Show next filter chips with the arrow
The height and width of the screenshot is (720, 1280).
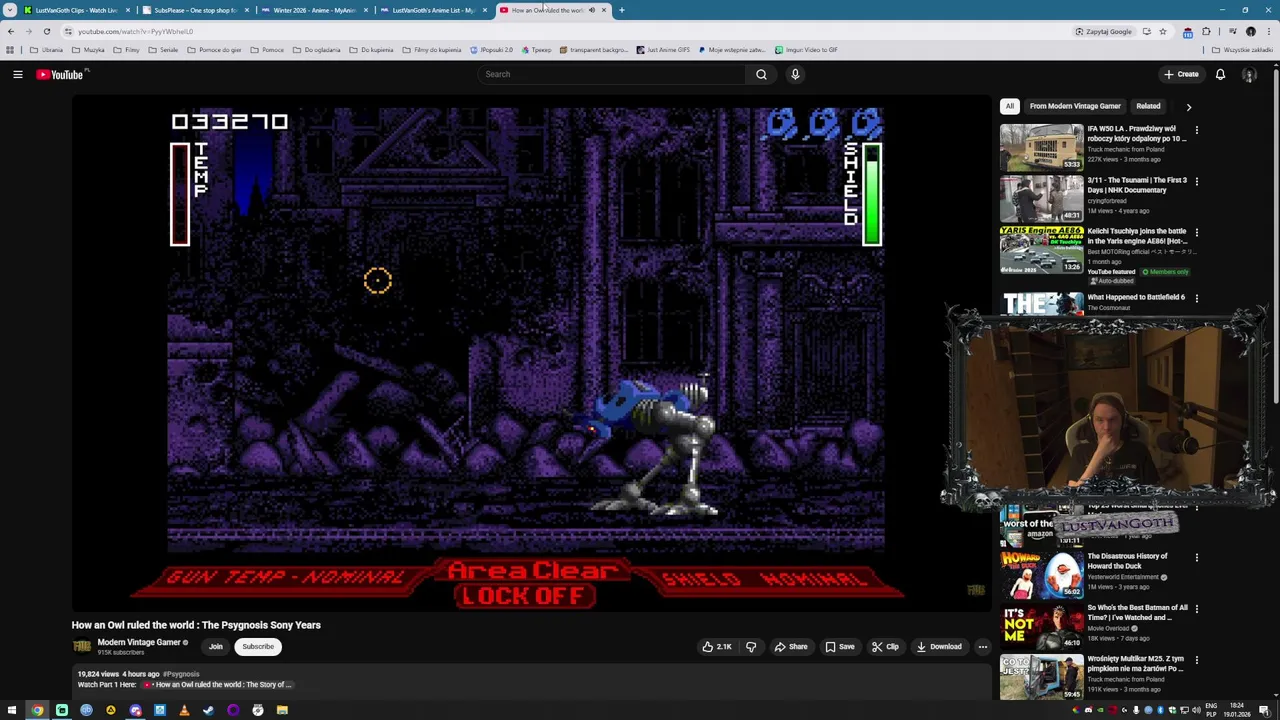pyautogui.click(x=1188, y=106)
